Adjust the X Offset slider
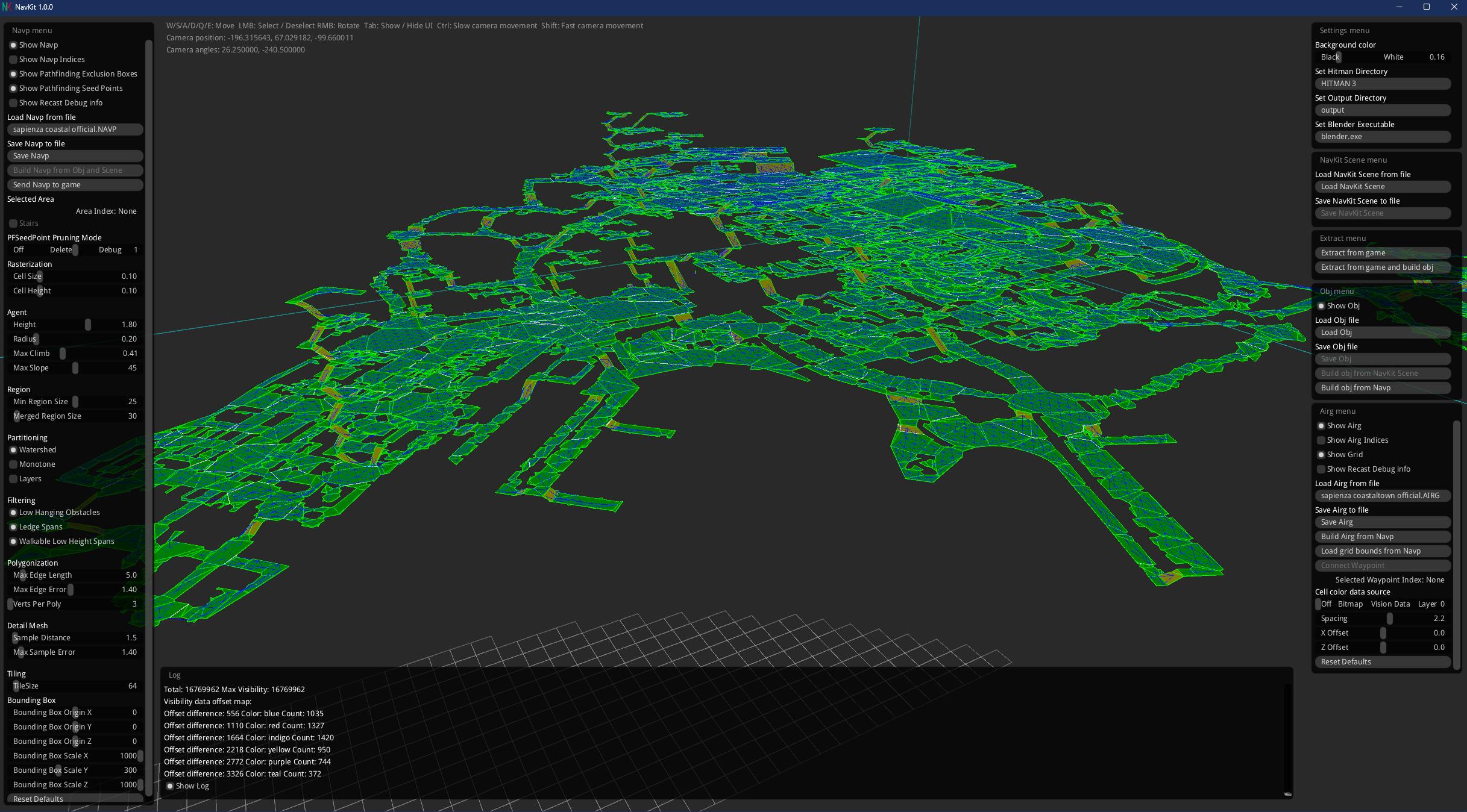 (1383, 633)
